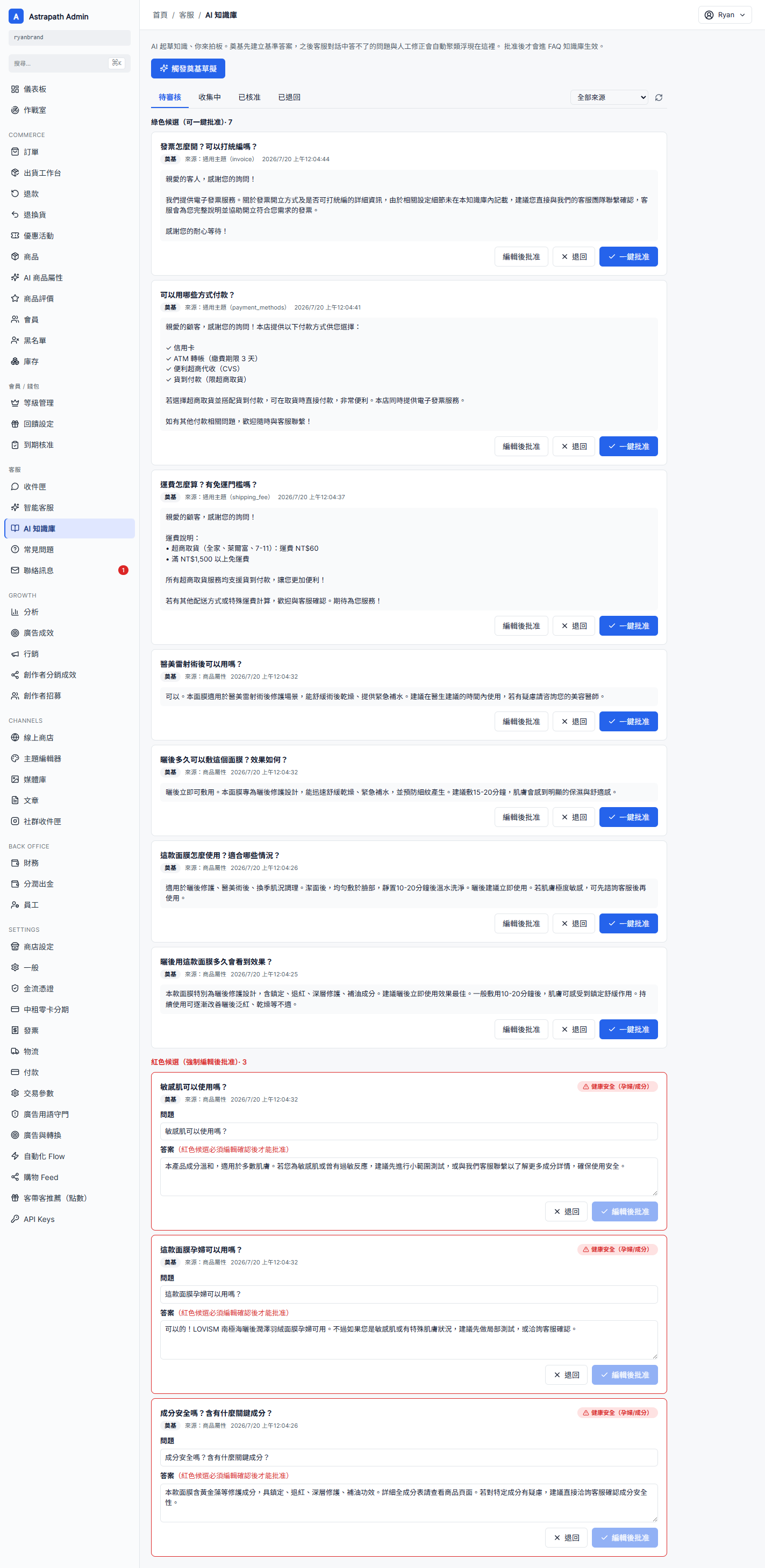Switch to the 收集中 tab
Viewport: 765px width, 1568px height.
(210, 97)
